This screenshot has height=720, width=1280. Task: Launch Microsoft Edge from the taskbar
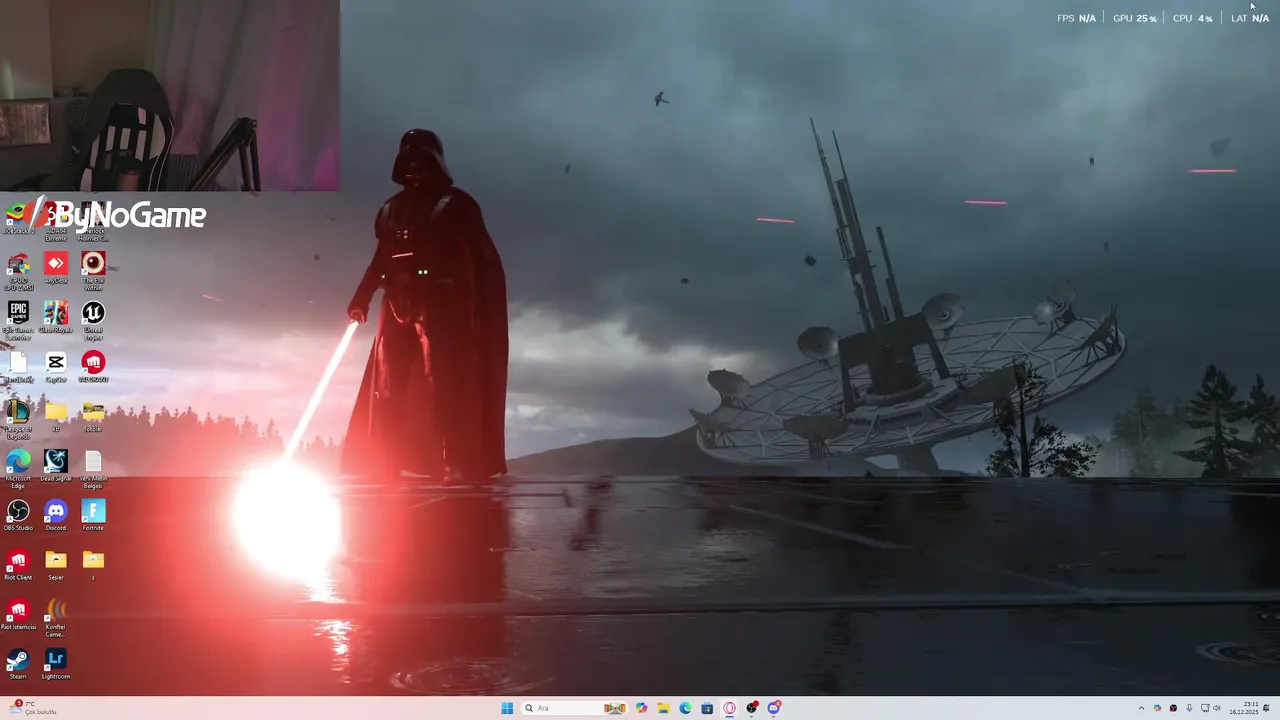685,708
